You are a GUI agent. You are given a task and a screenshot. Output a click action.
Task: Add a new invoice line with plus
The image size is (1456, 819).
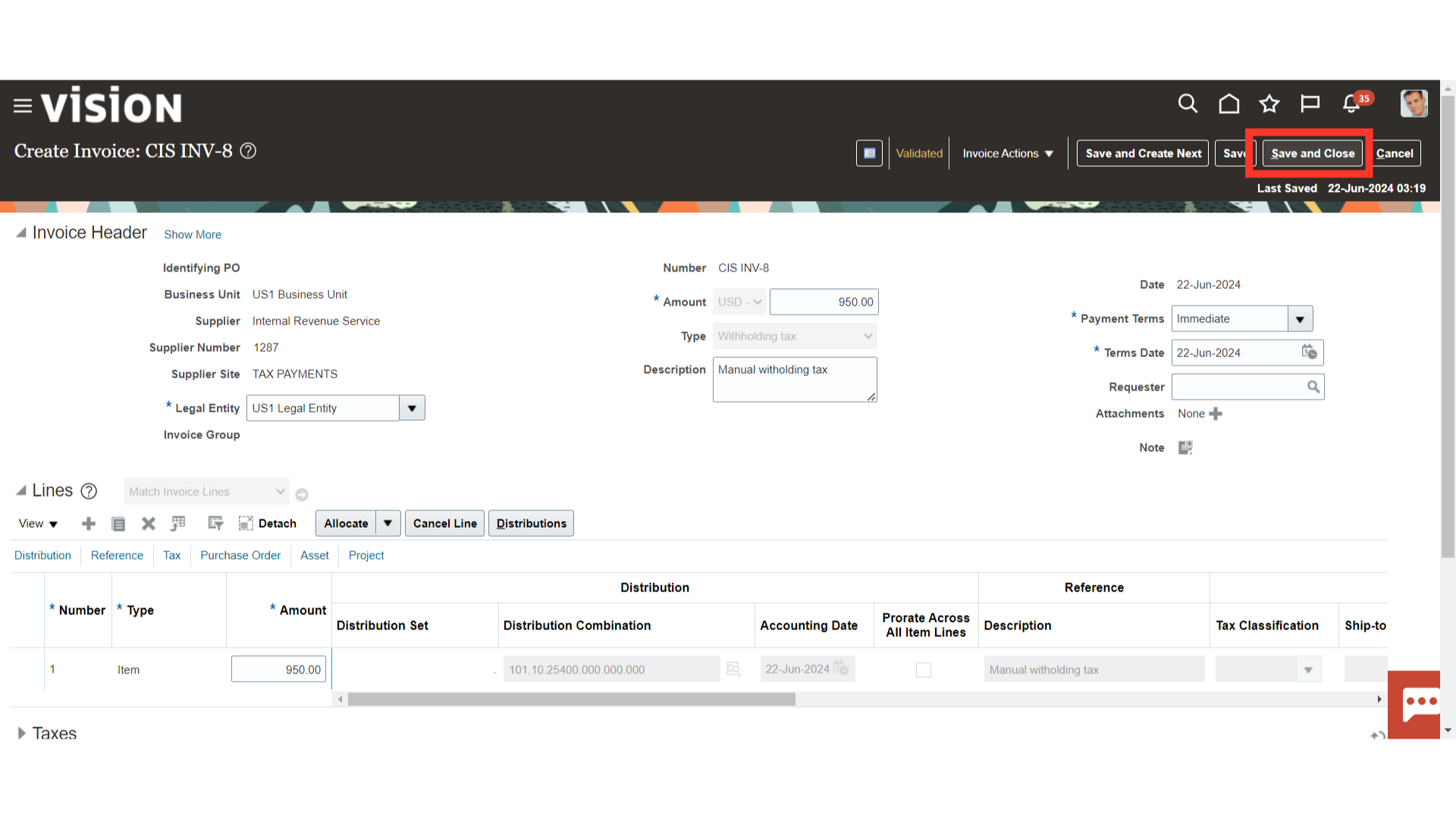point(89,523)
